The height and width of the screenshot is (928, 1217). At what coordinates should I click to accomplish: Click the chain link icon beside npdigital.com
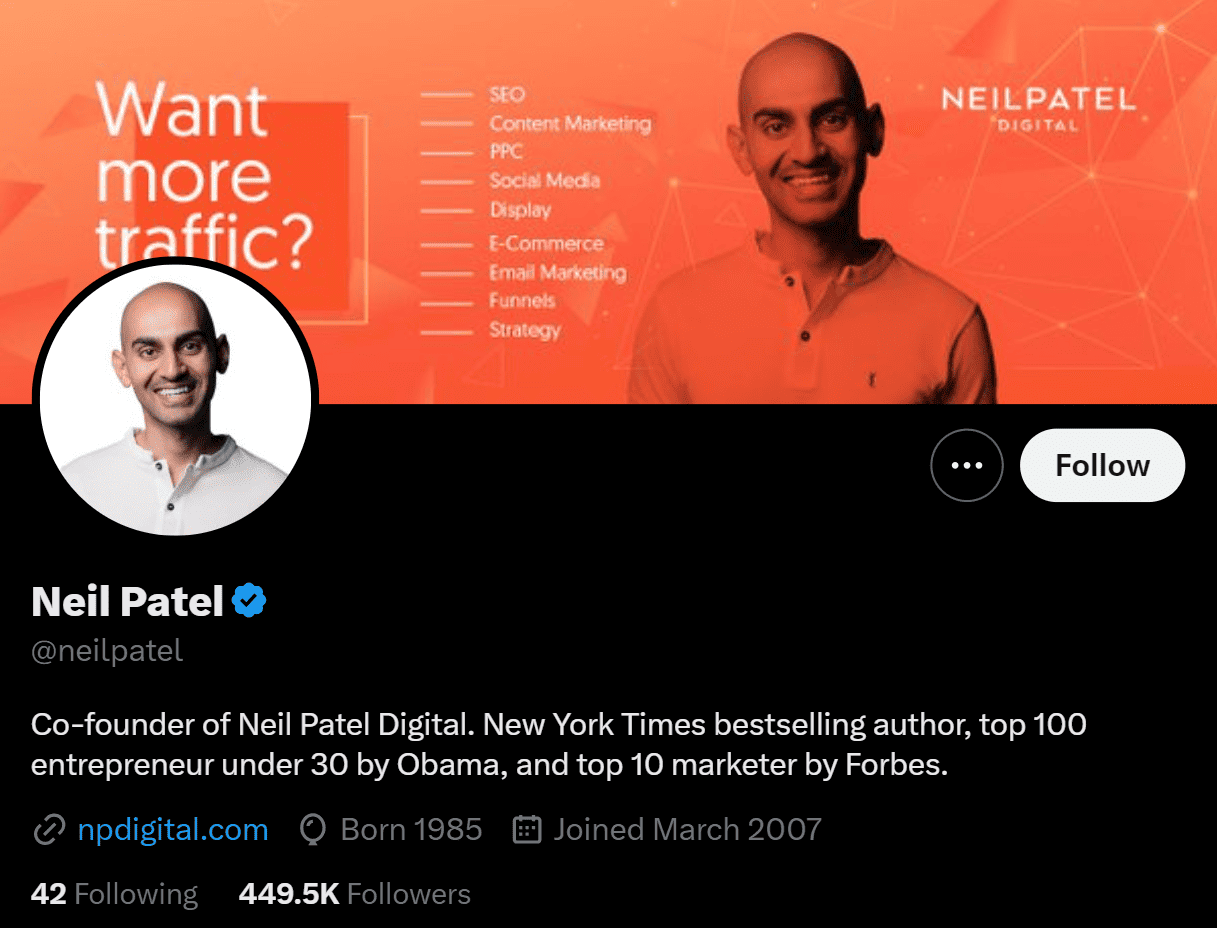(49, 830)
